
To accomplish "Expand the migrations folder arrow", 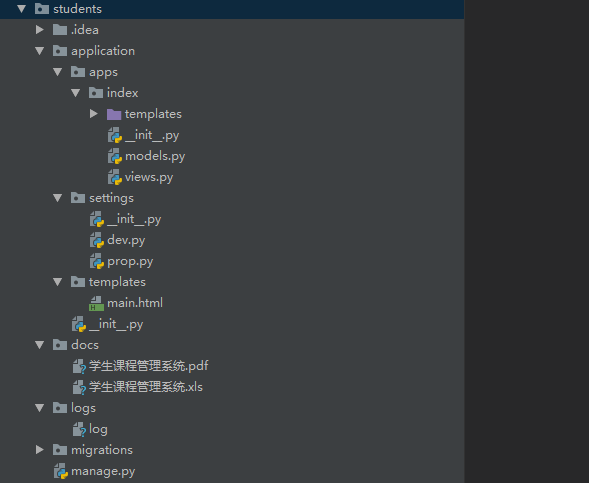I will click(x=39, y=450).
